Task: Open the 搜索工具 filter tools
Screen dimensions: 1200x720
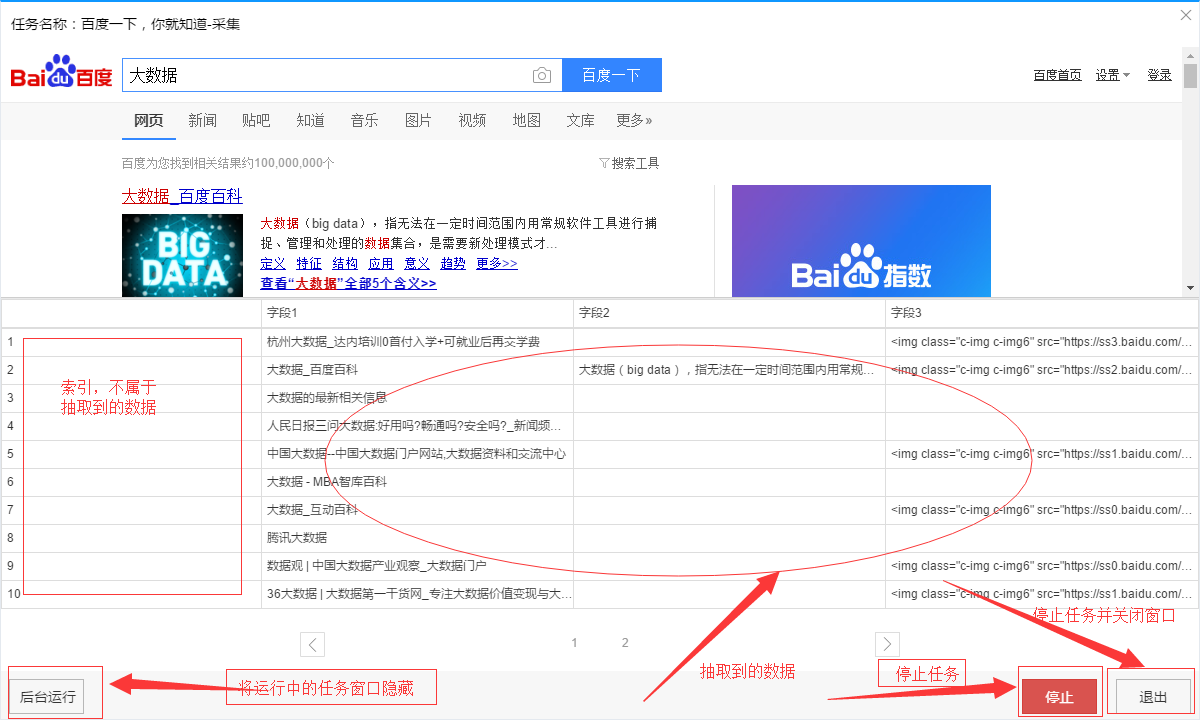Action: pos(629,163)
